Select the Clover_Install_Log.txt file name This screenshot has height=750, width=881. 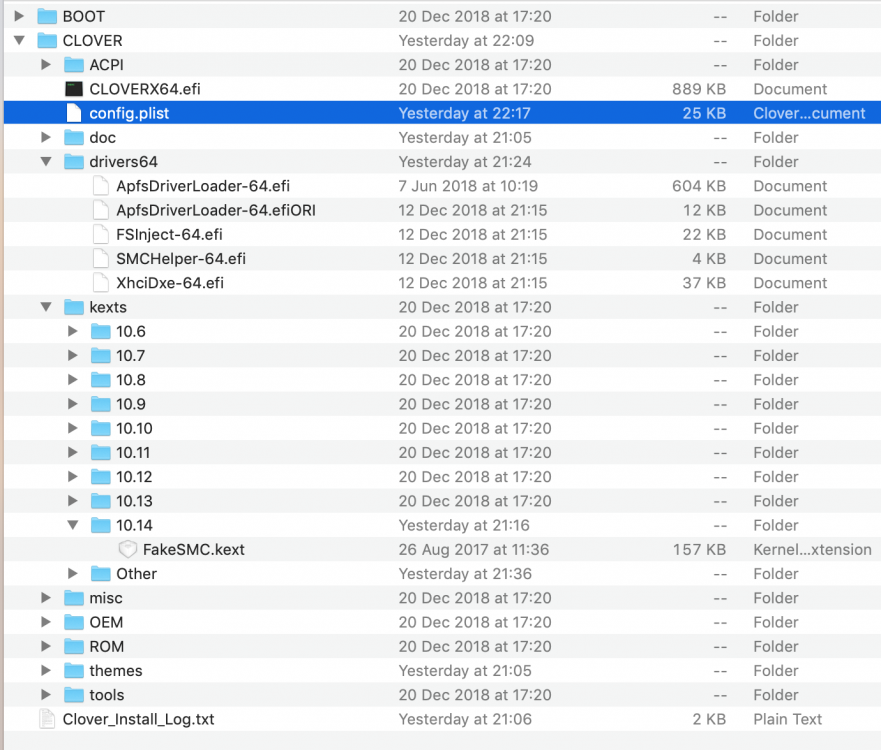pos(138,719)
